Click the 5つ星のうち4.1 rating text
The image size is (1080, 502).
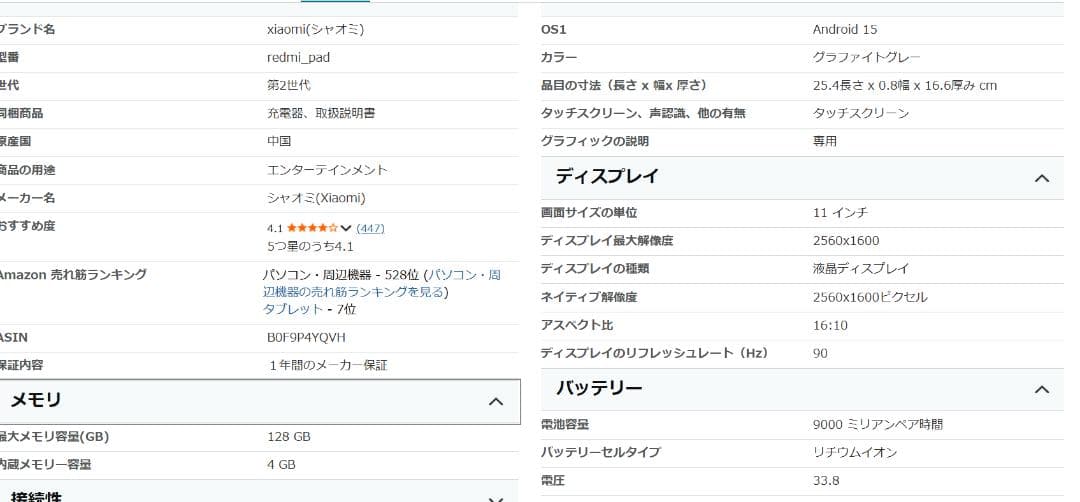[310, 246]
